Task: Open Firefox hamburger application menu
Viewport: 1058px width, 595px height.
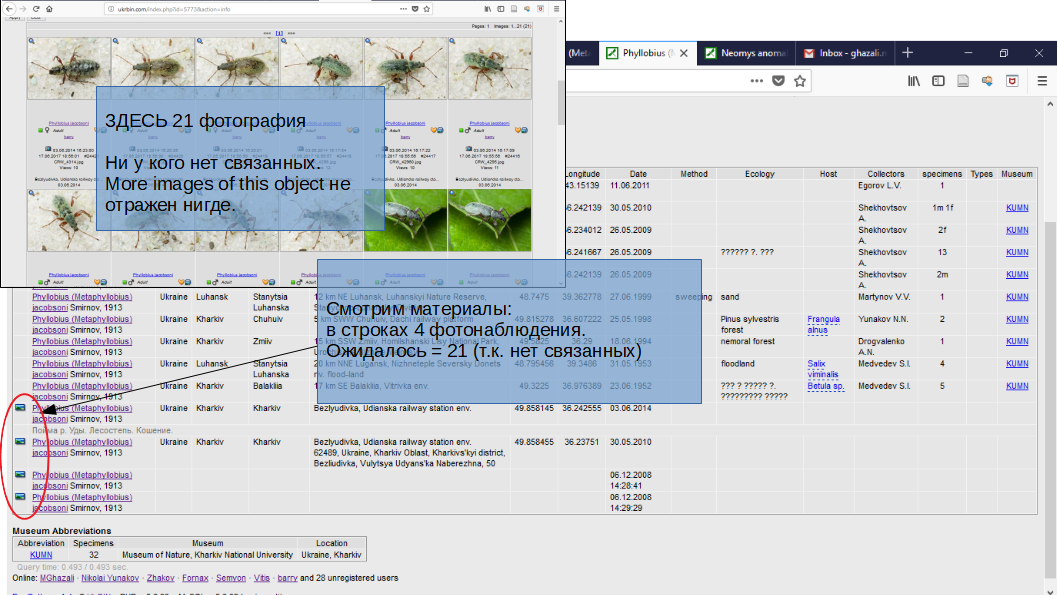Action: pos(1041,82)
